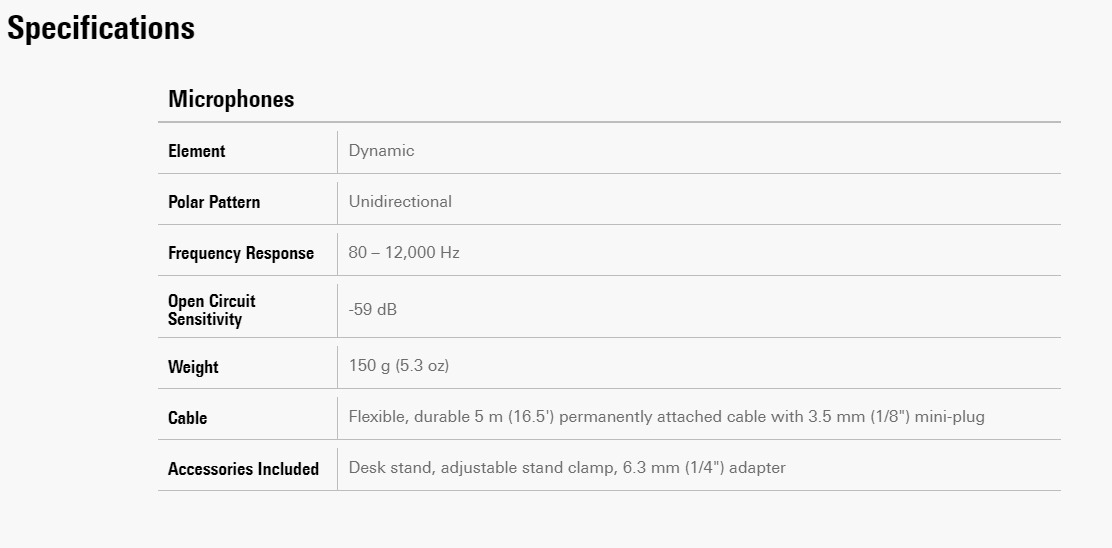Select the Frequency Response label
The image size is (1112, 548).
tap(241, 253)
